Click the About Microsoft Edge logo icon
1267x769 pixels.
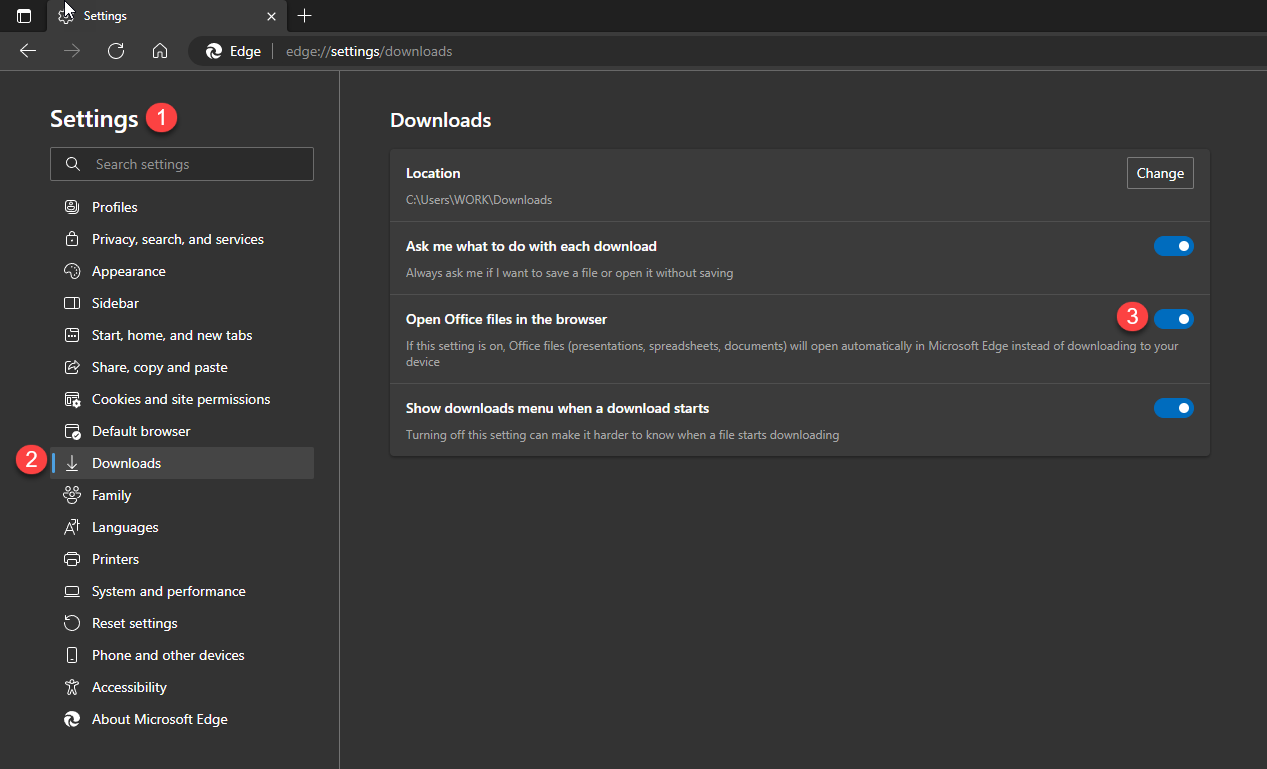pos(72,719)
